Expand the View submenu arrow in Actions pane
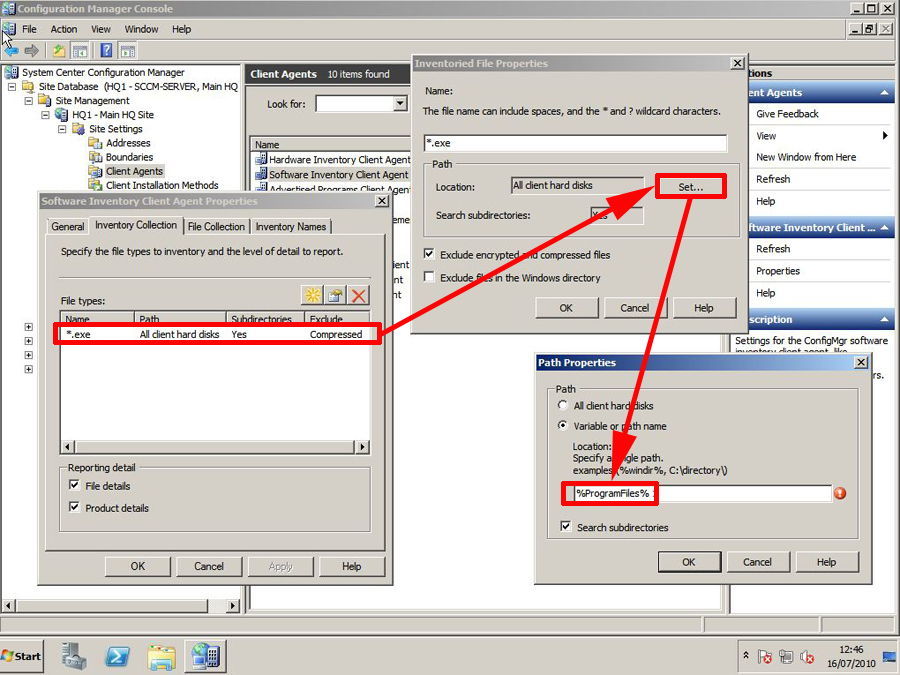 (885, 135)
